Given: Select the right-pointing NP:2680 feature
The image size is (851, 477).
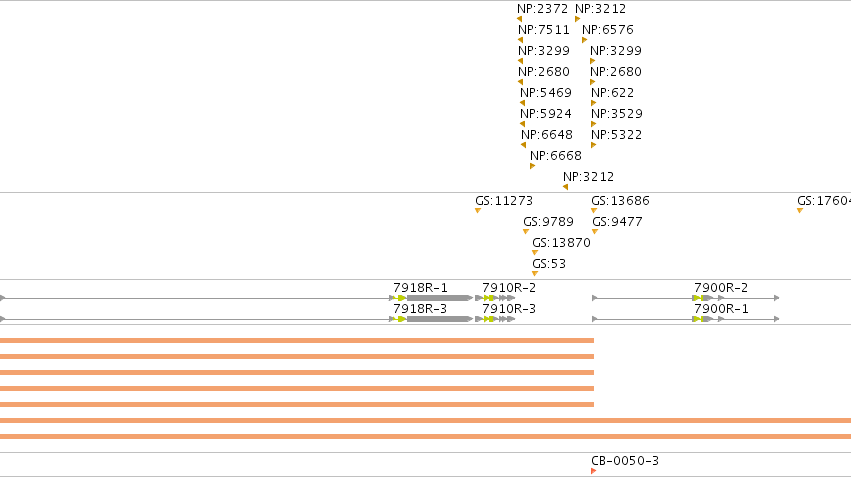Looking at the screenshot, I should [x=593, y=82].
